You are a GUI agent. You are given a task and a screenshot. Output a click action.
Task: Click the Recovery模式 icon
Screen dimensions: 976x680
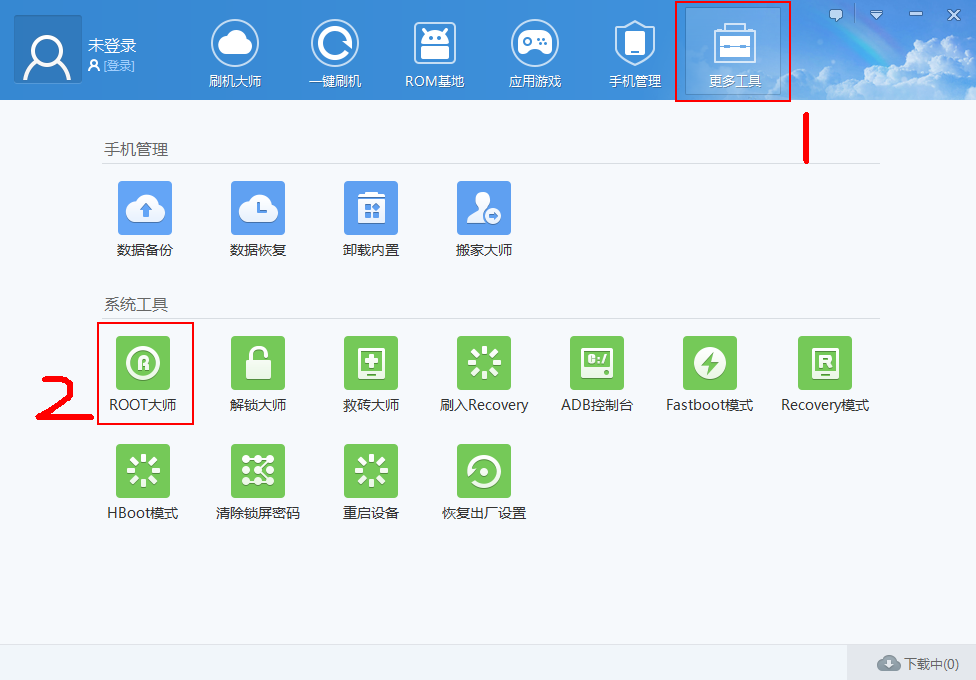[825, 363]
